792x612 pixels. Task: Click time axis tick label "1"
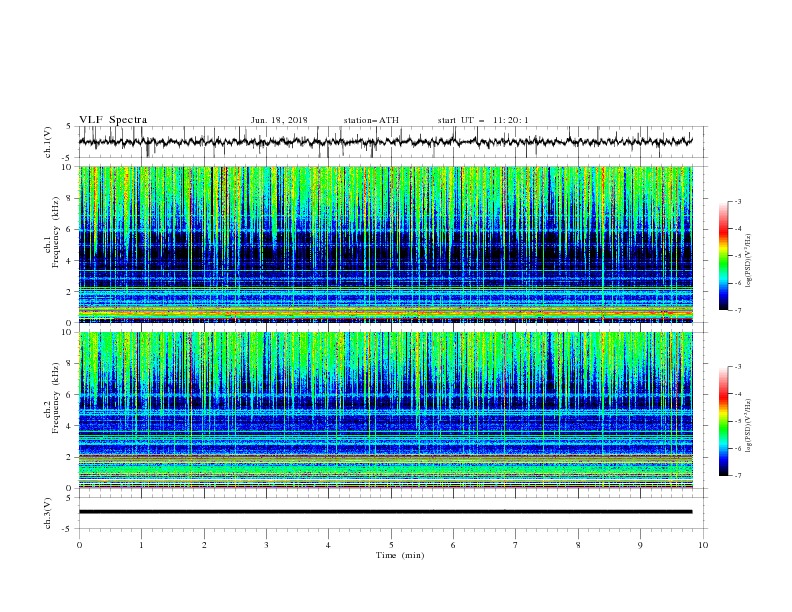point(141,545)
